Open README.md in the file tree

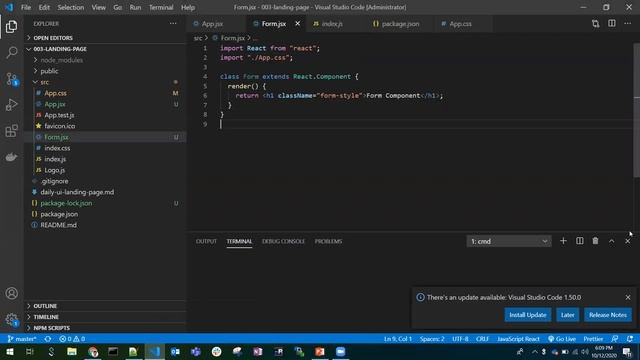point(105,225)
